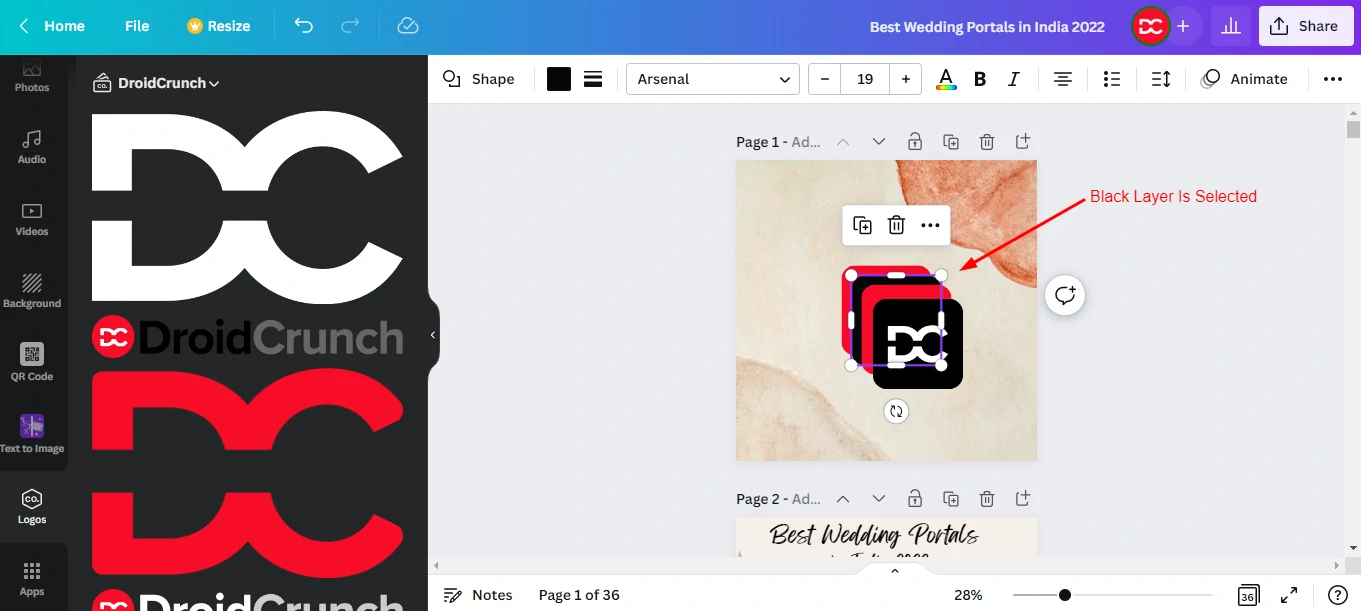Open the Arsenal font dropdown
Screen dimensions: 1361x611
tap(712, 79)
